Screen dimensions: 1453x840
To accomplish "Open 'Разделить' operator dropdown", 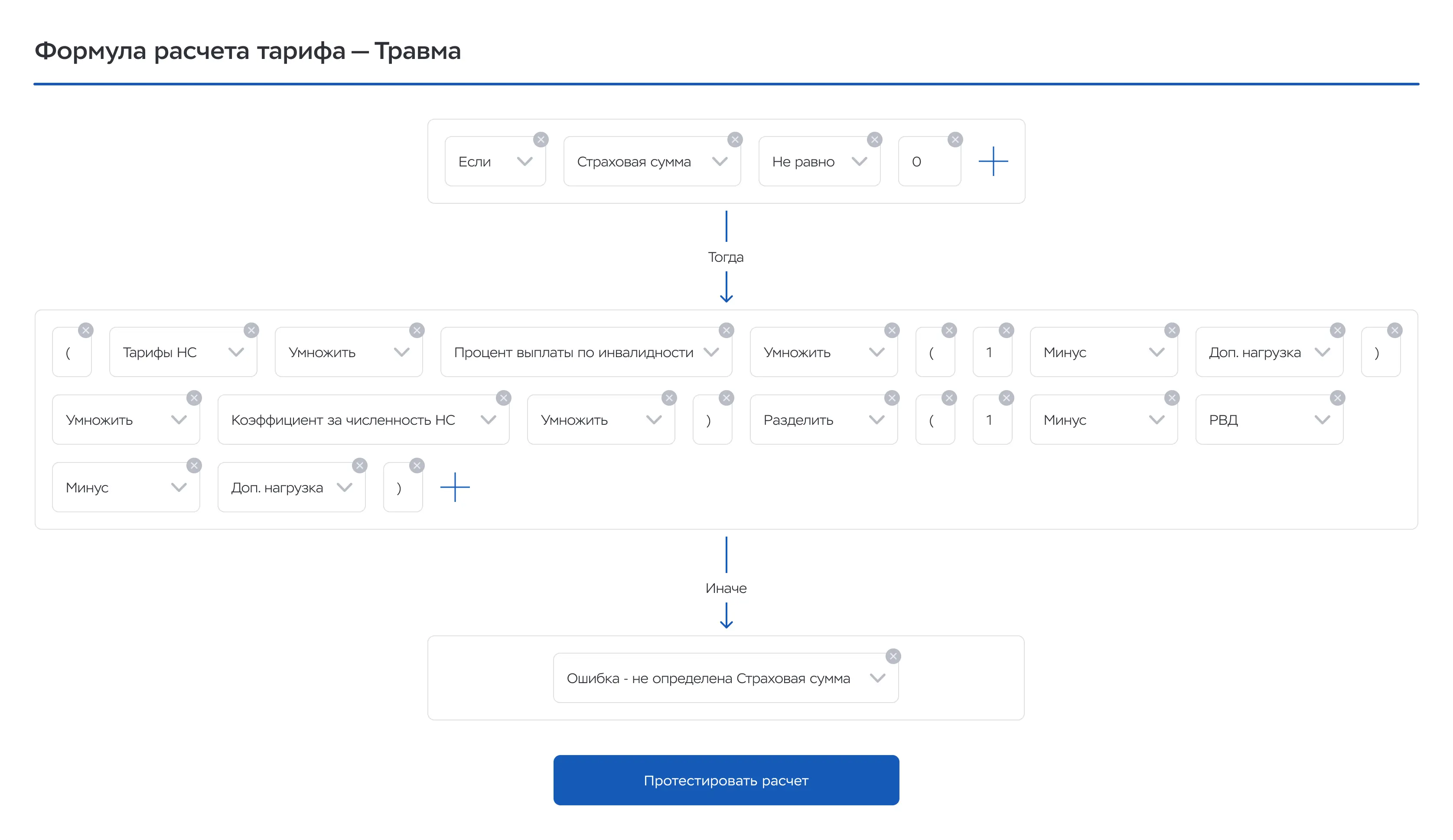I will [823, 420].
